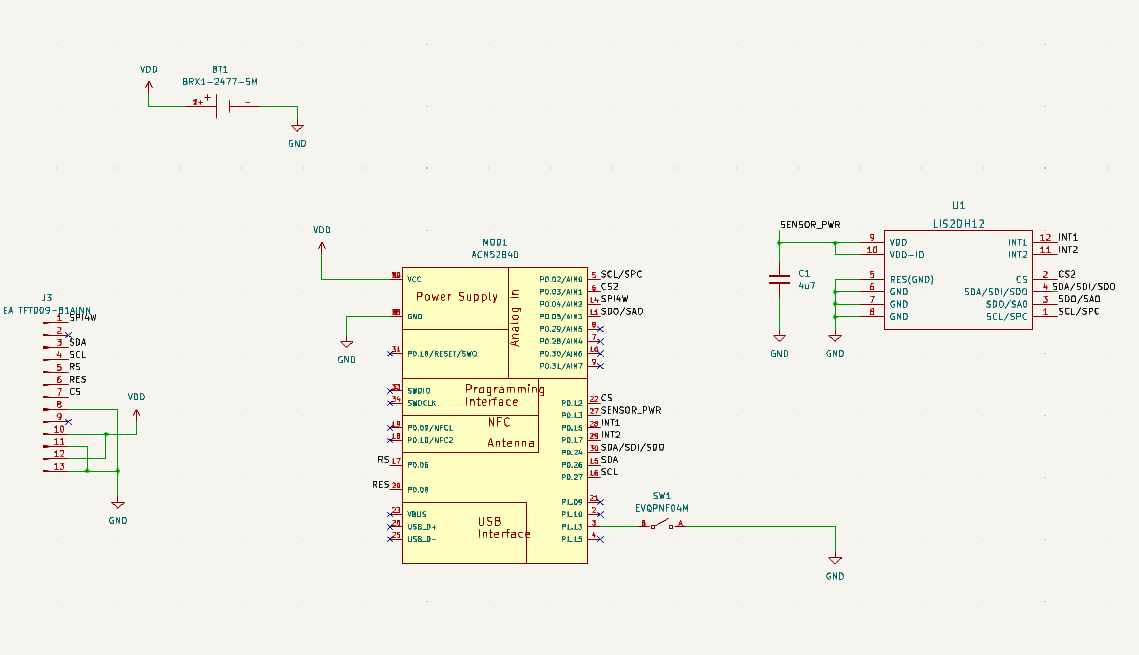Select the BT1 battery symbol
Screen dimensions: 1139x655
point(223,105)
